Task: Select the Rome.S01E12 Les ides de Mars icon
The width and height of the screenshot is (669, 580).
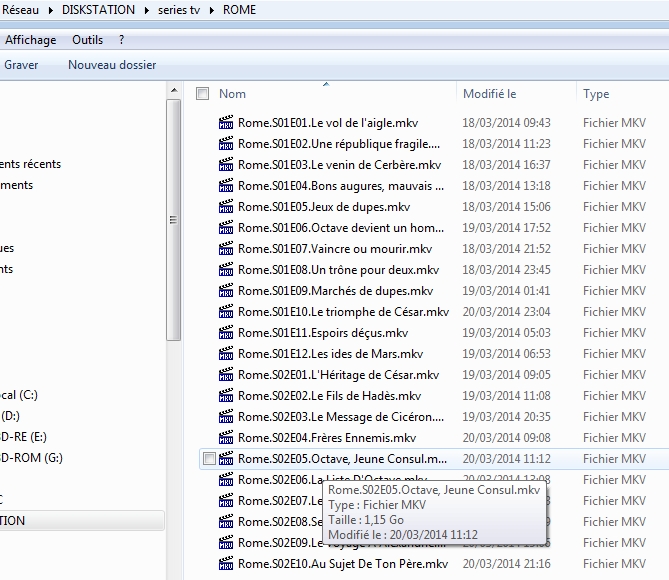Action: tap(227, 354)
